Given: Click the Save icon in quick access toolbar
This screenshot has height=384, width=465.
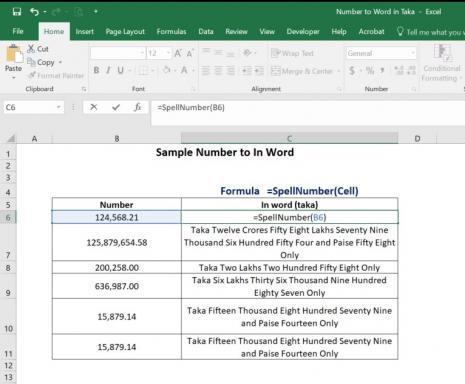Looking at the screenshot, I should click(x=17, y=12).
